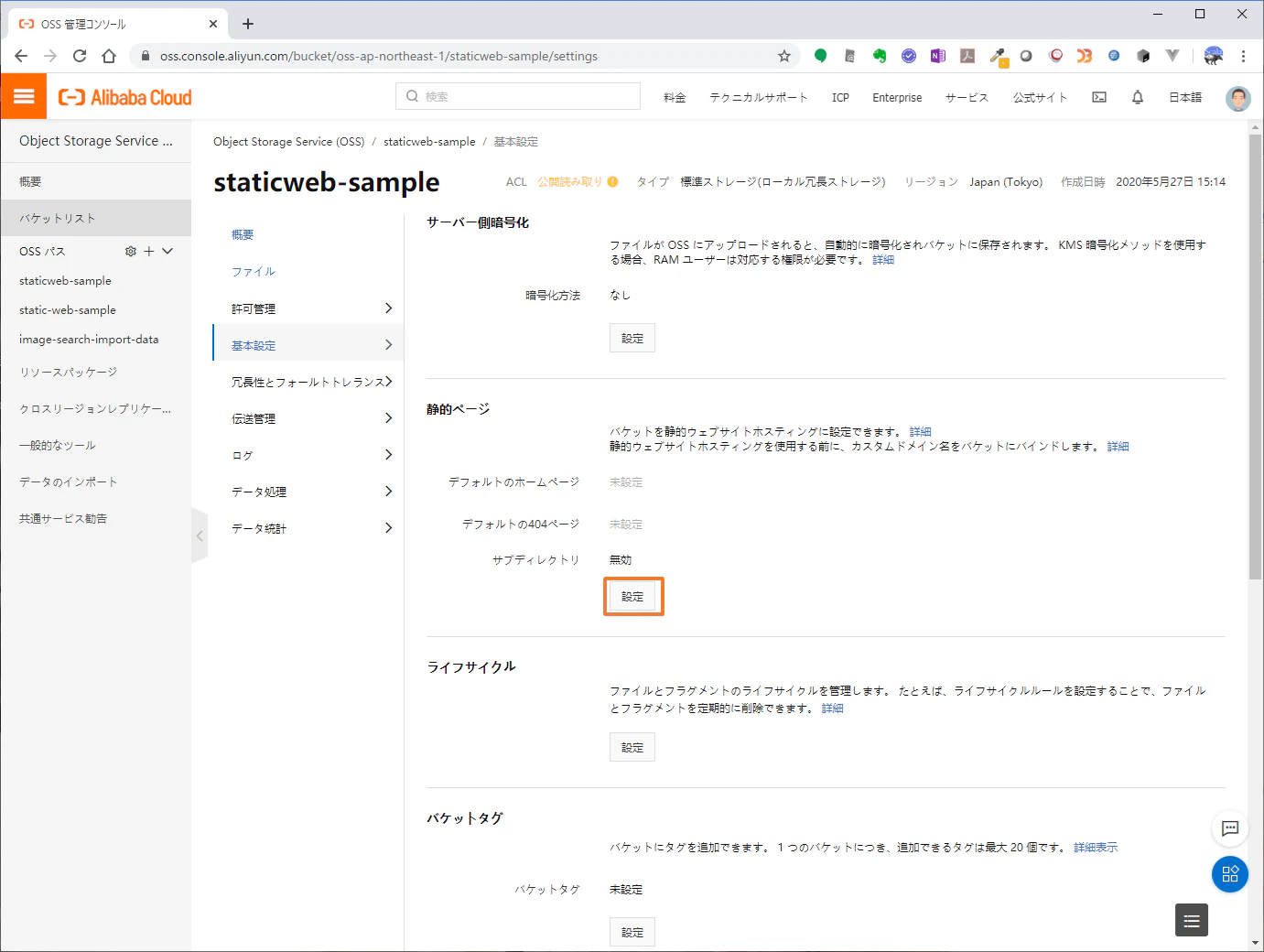
Task: Click the Adobe Acrobat extension icon
Action: pyautogui.click(x=967, y=56)
